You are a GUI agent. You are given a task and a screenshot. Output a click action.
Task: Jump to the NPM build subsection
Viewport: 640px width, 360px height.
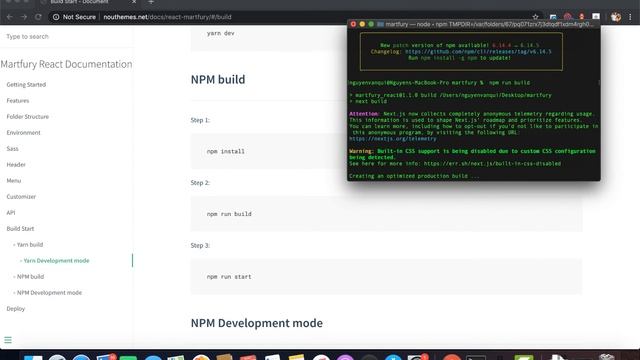tap(30, 276)
